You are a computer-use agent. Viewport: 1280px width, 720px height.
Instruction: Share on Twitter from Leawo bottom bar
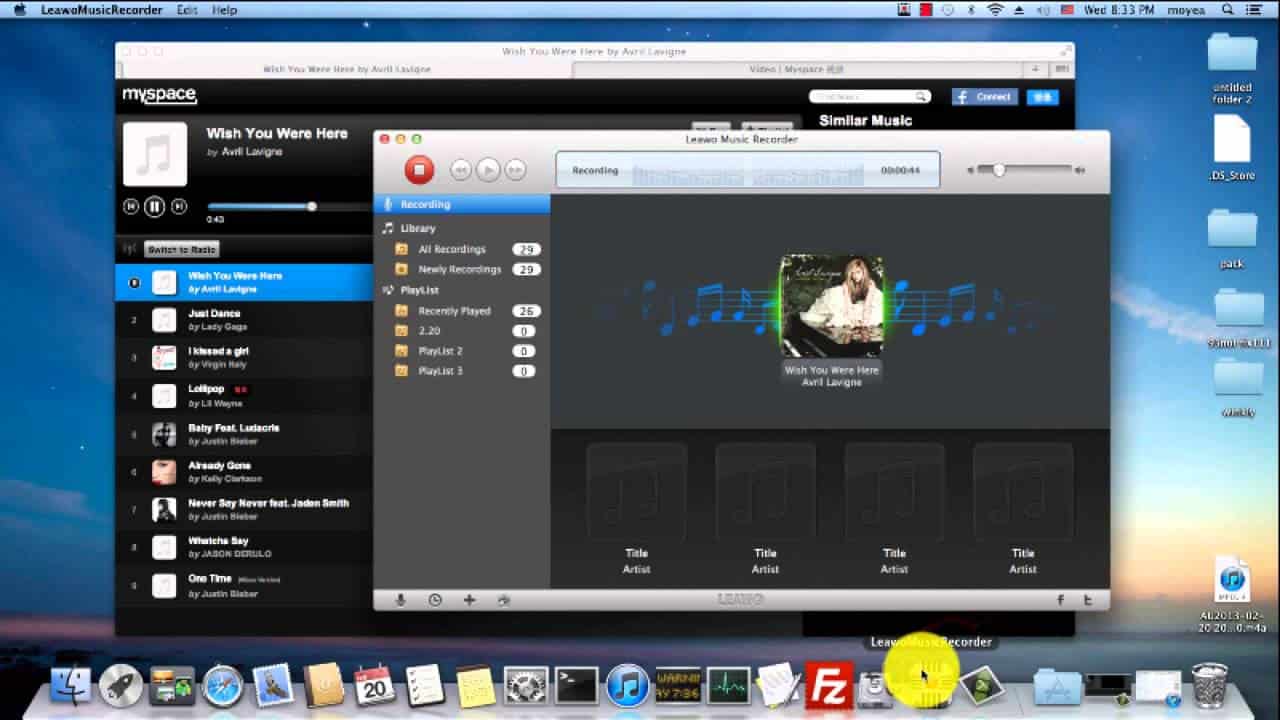[1088, 600]
